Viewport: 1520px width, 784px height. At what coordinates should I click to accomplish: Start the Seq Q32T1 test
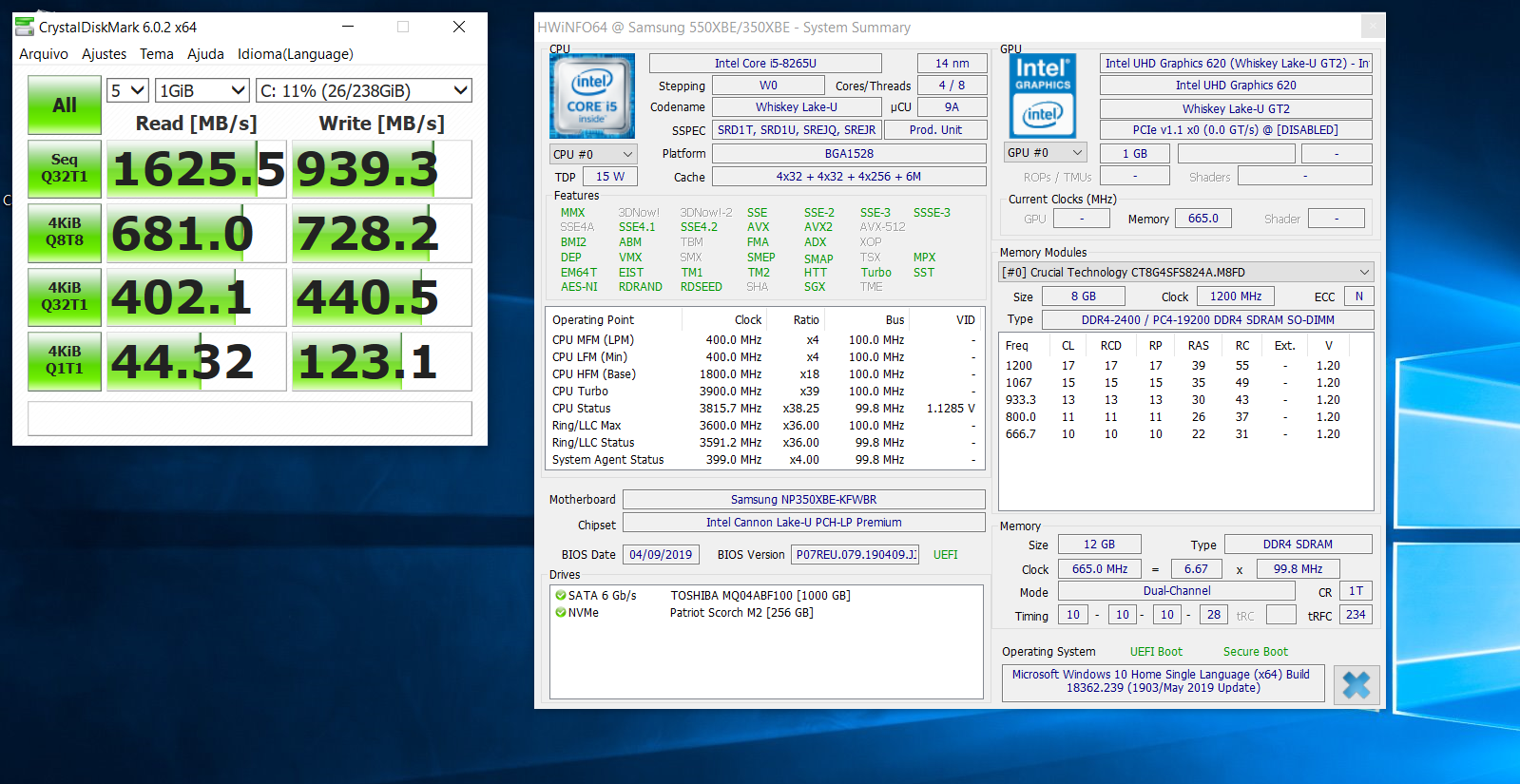pyautogui.click(x=65, y=168)
